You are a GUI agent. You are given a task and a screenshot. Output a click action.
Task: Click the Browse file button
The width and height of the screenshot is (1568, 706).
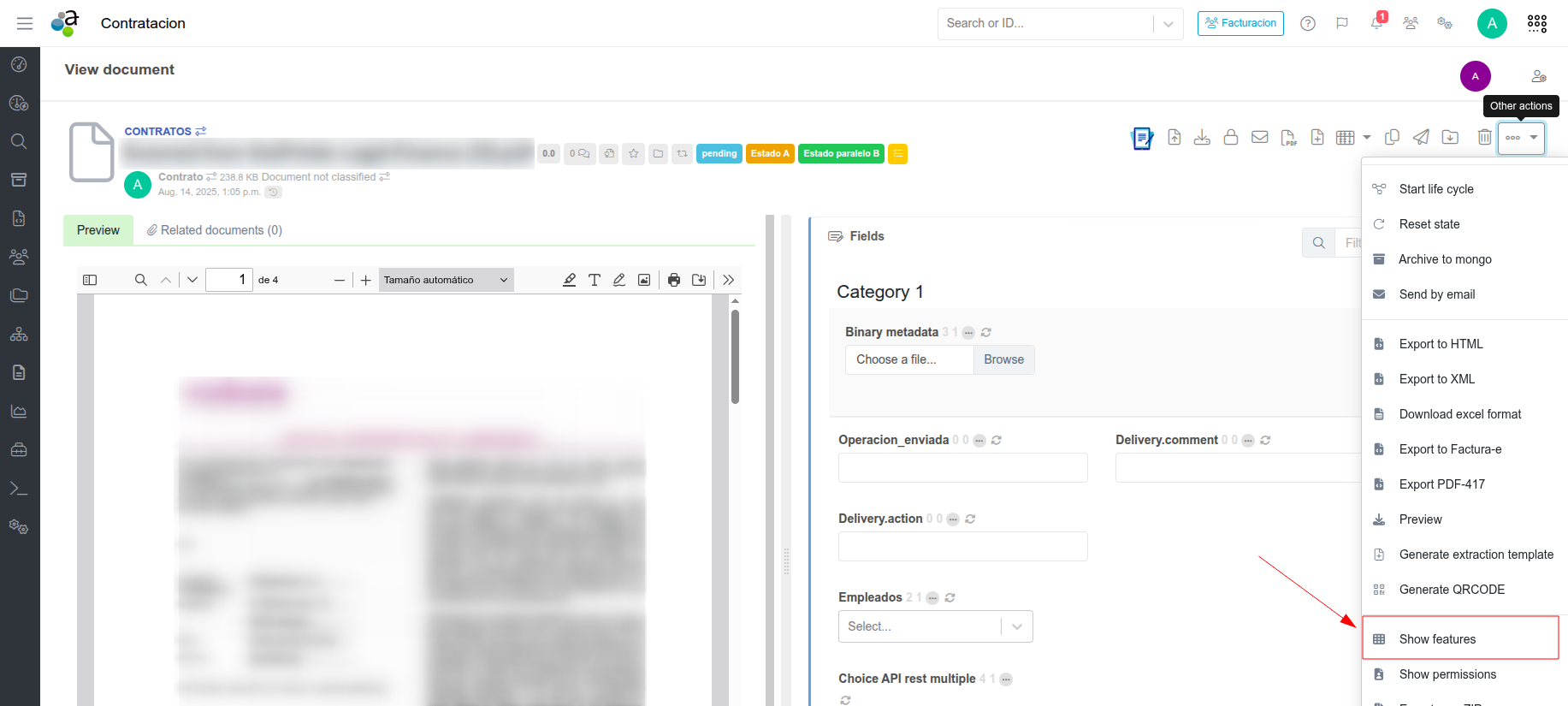point(1003,359)
